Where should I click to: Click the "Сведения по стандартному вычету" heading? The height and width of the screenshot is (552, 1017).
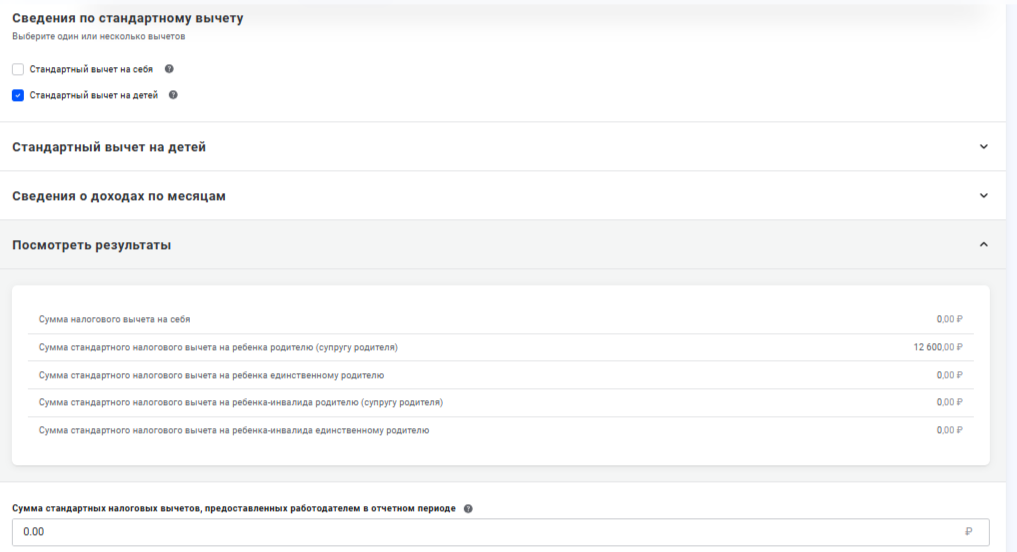127,18
